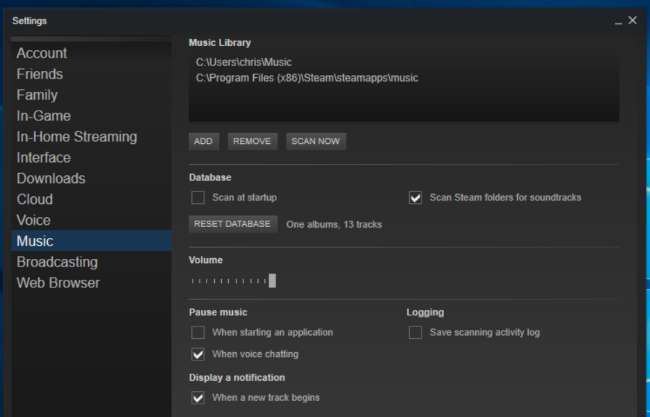Uncheck Scan Steam folders for soundtracks

tap(416, 197)
